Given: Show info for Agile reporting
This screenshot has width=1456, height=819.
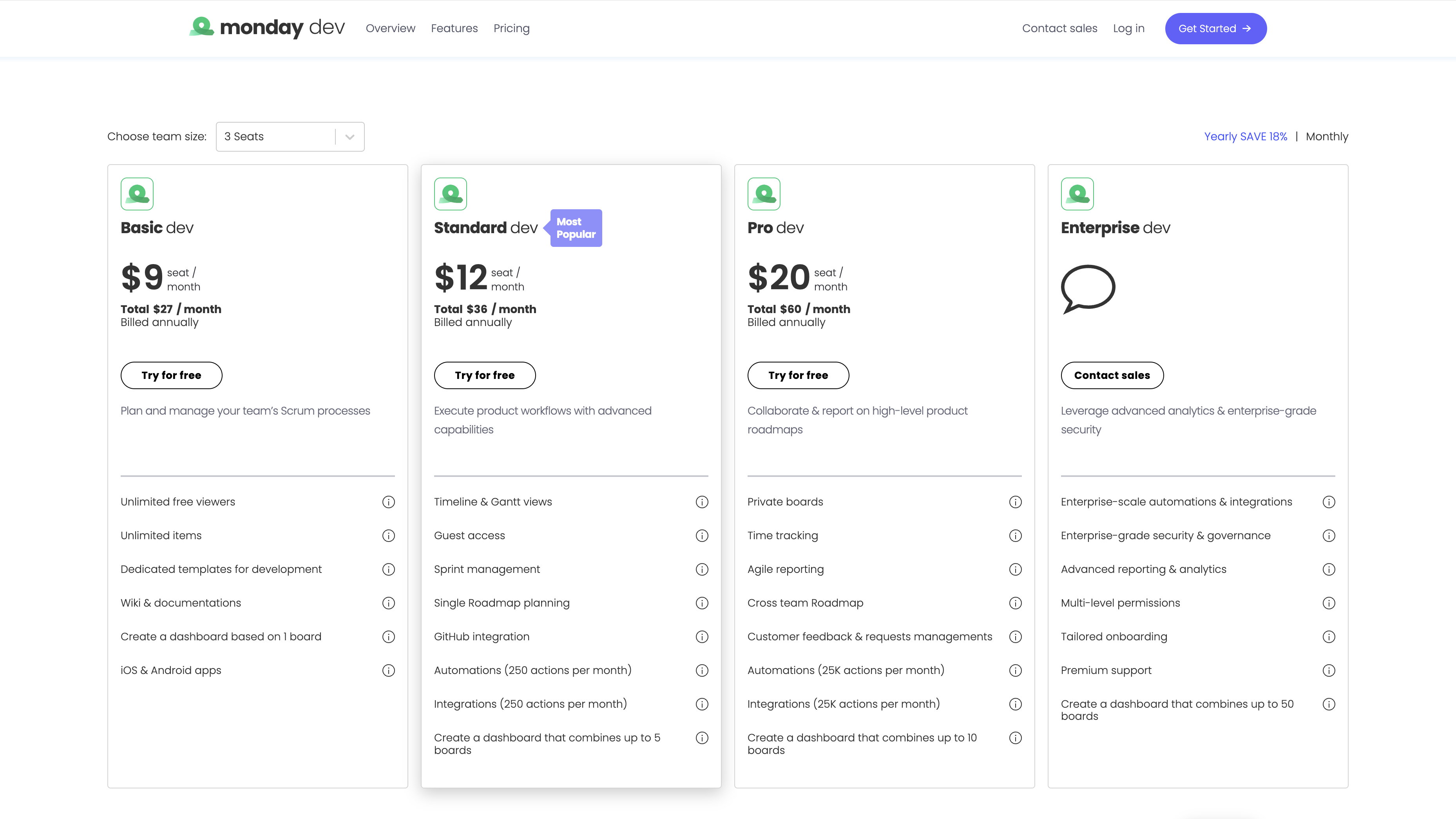Looking at the screenshot, I should [1015, 569].
